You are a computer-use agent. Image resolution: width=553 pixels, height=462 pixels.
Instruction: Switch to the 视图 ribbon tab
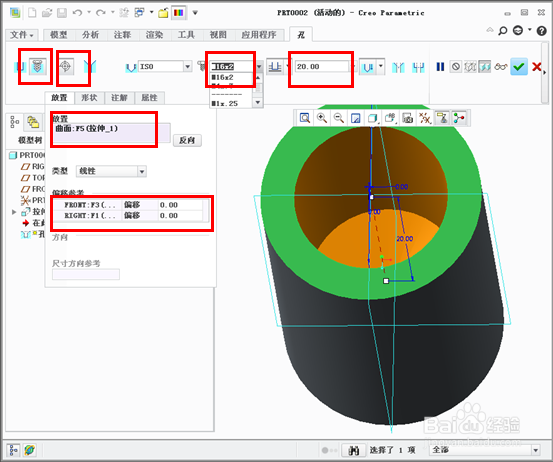[218, 35]
